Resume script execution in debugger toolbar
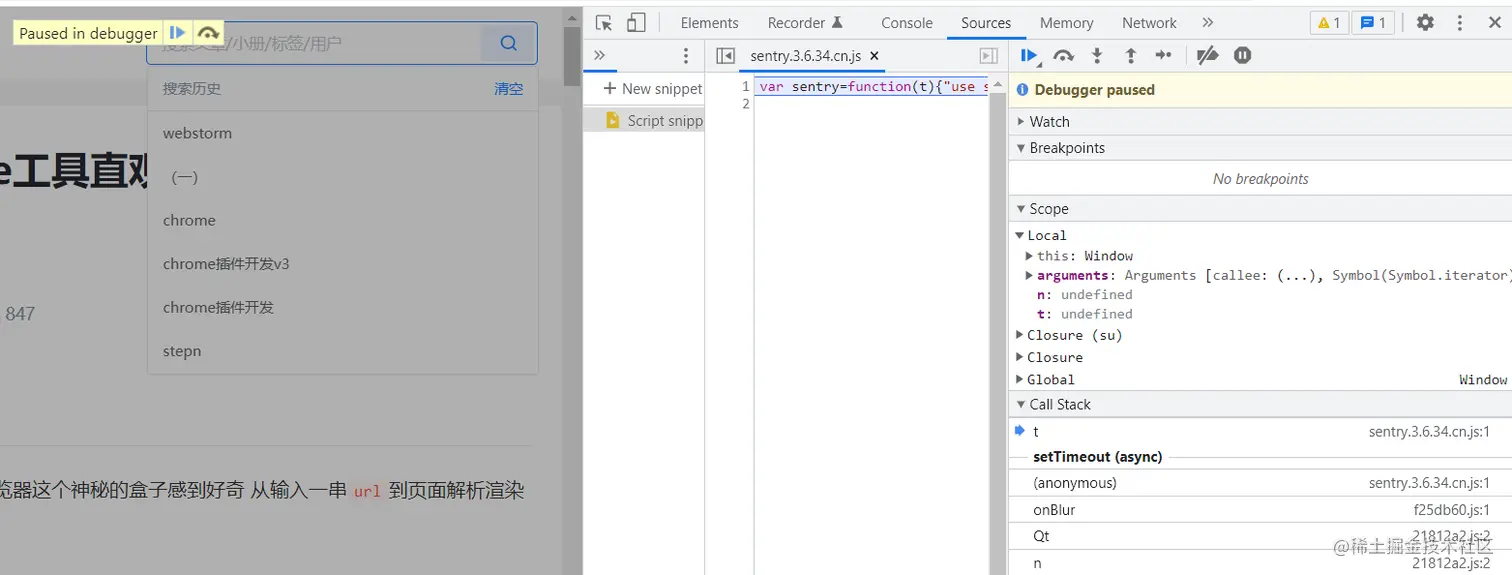This screenshot has width=1512, height=575. pyautogui.click(x=1029, y=55)
